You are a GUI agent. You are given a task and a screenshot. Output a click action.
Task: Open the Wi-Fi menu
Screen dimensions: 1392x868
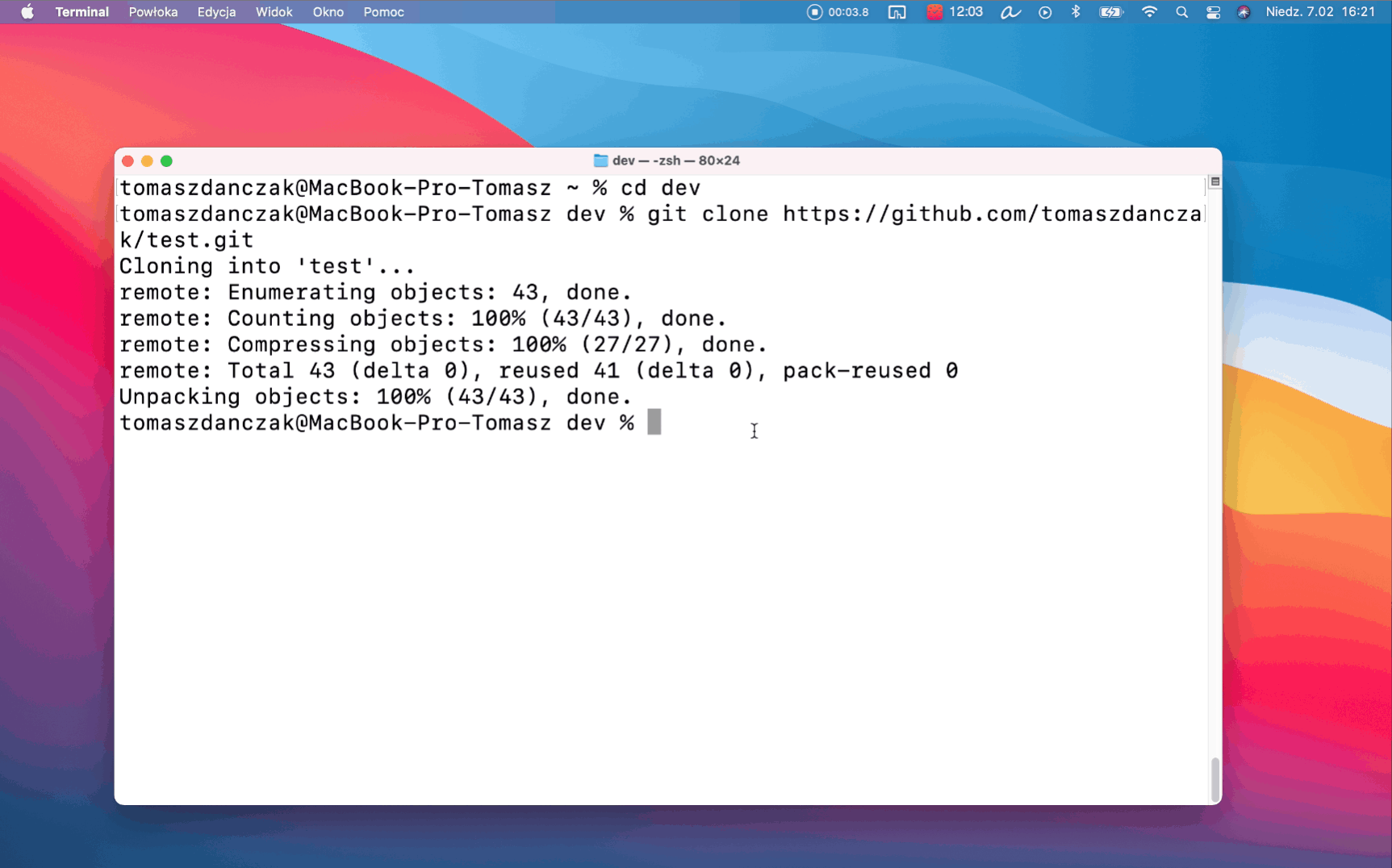pyautogui.click(x=1149, y=12)
